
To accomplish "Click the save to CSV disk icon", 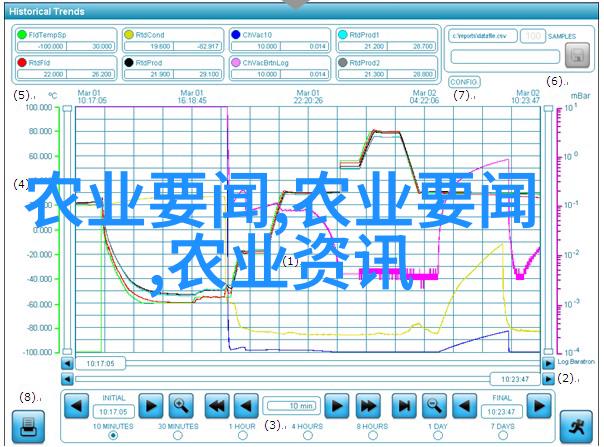I will click(x=577, y=55).
